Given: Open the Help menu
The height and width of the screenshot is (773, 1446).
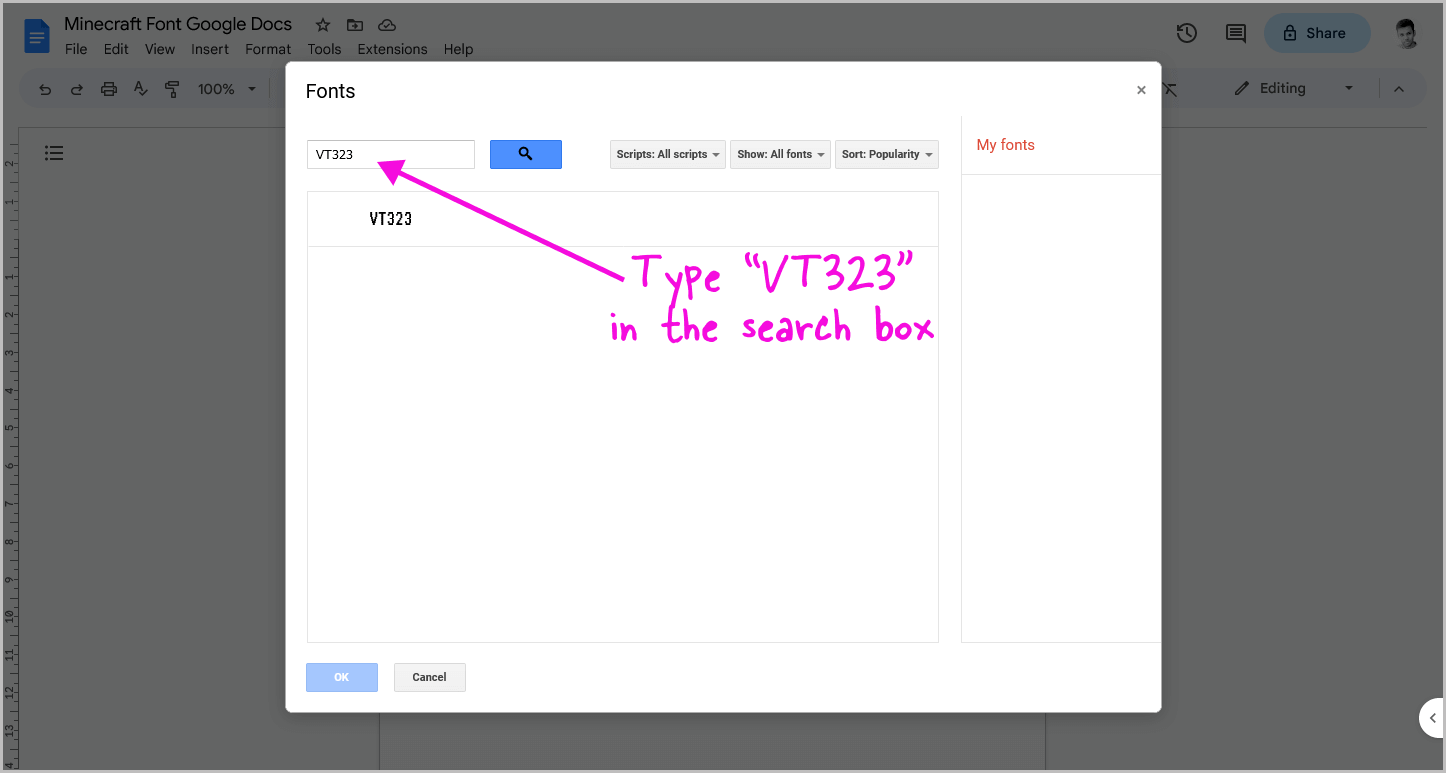Looking at the screenshot, I should (x=458, y=49).
